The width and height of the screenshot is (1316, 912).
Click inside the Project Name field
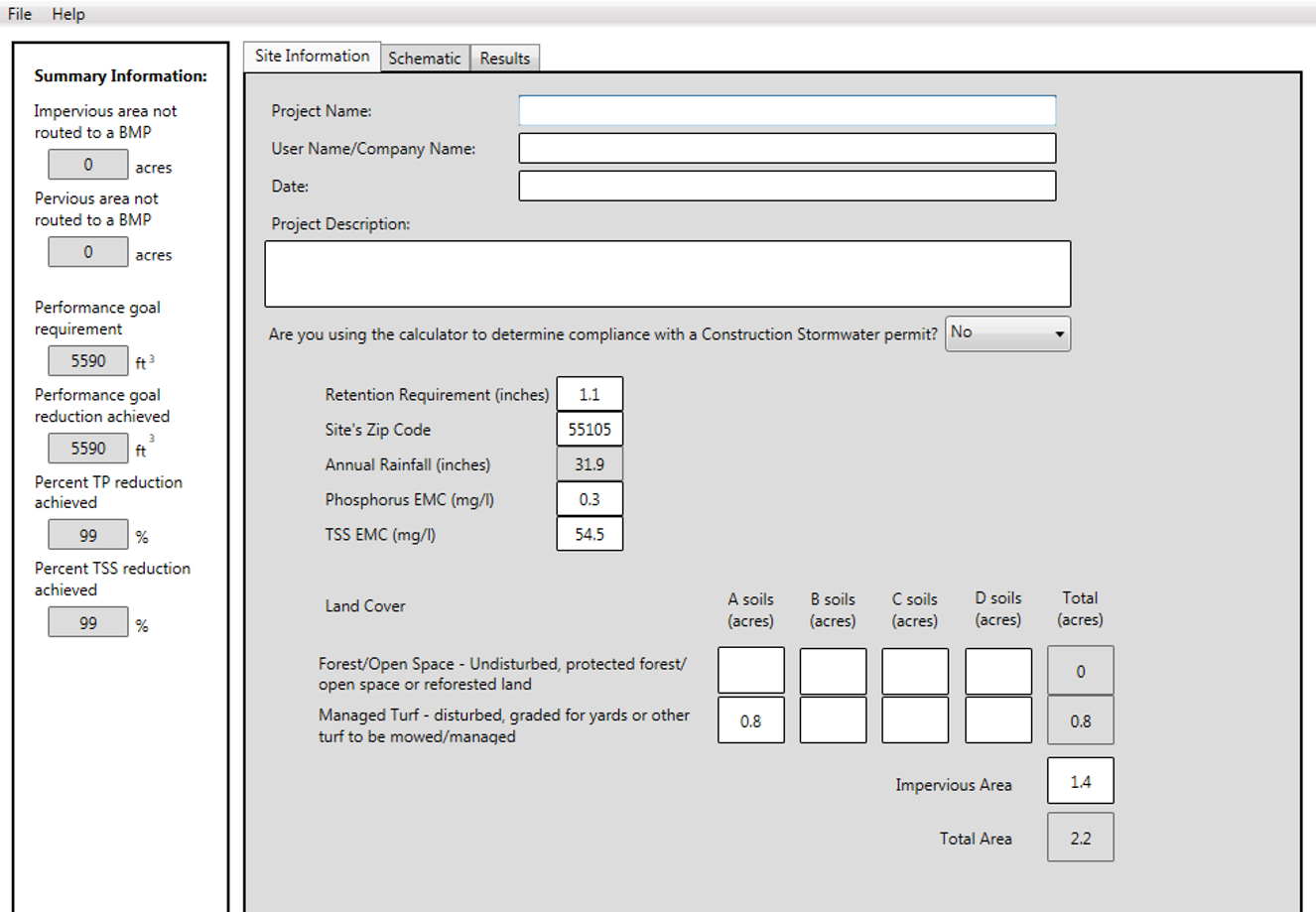point(786,110)
